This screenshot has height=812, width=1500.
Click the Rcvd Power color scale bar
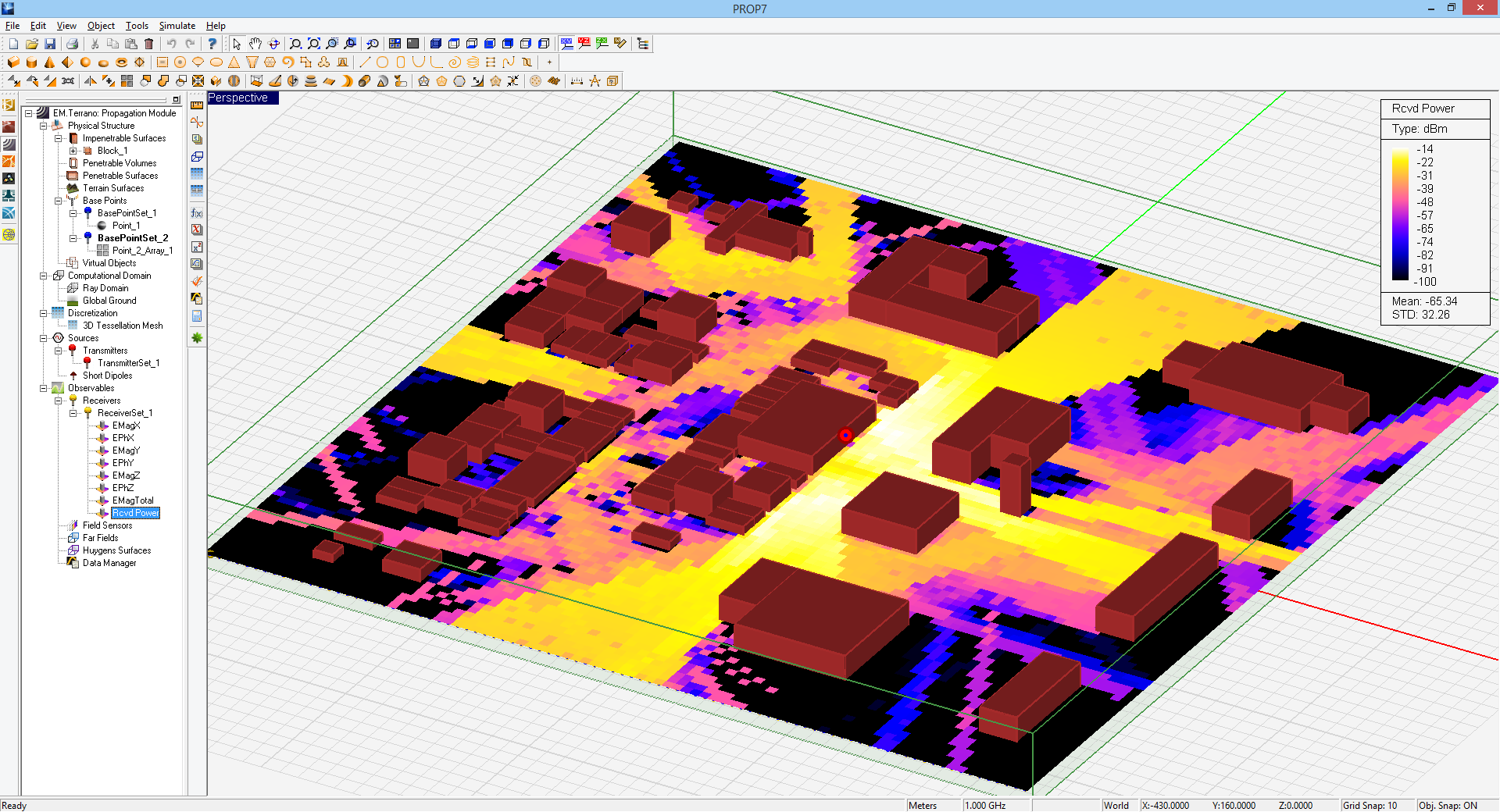coord(1400,215)
